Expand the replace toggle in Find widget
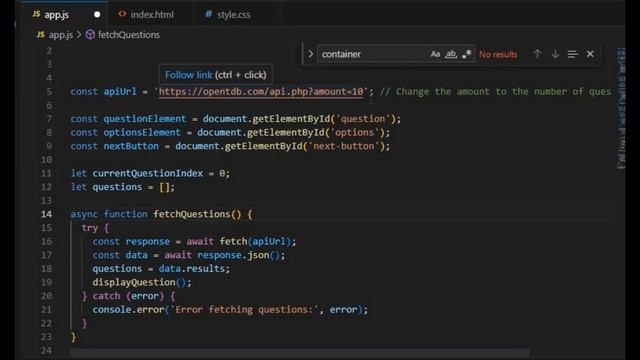640x360 pixels. [x=310, y=54]
